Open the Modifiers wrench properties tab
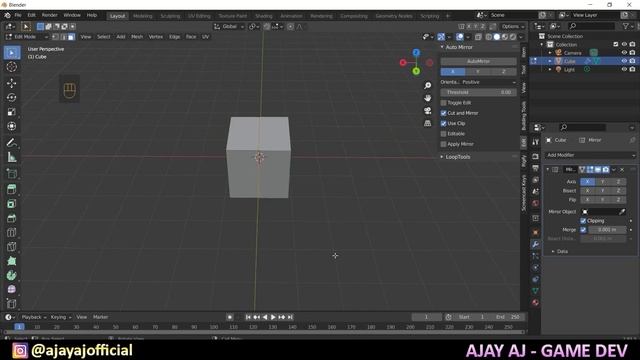This screenshot has width=640, height=360. (x=535, y=244)
